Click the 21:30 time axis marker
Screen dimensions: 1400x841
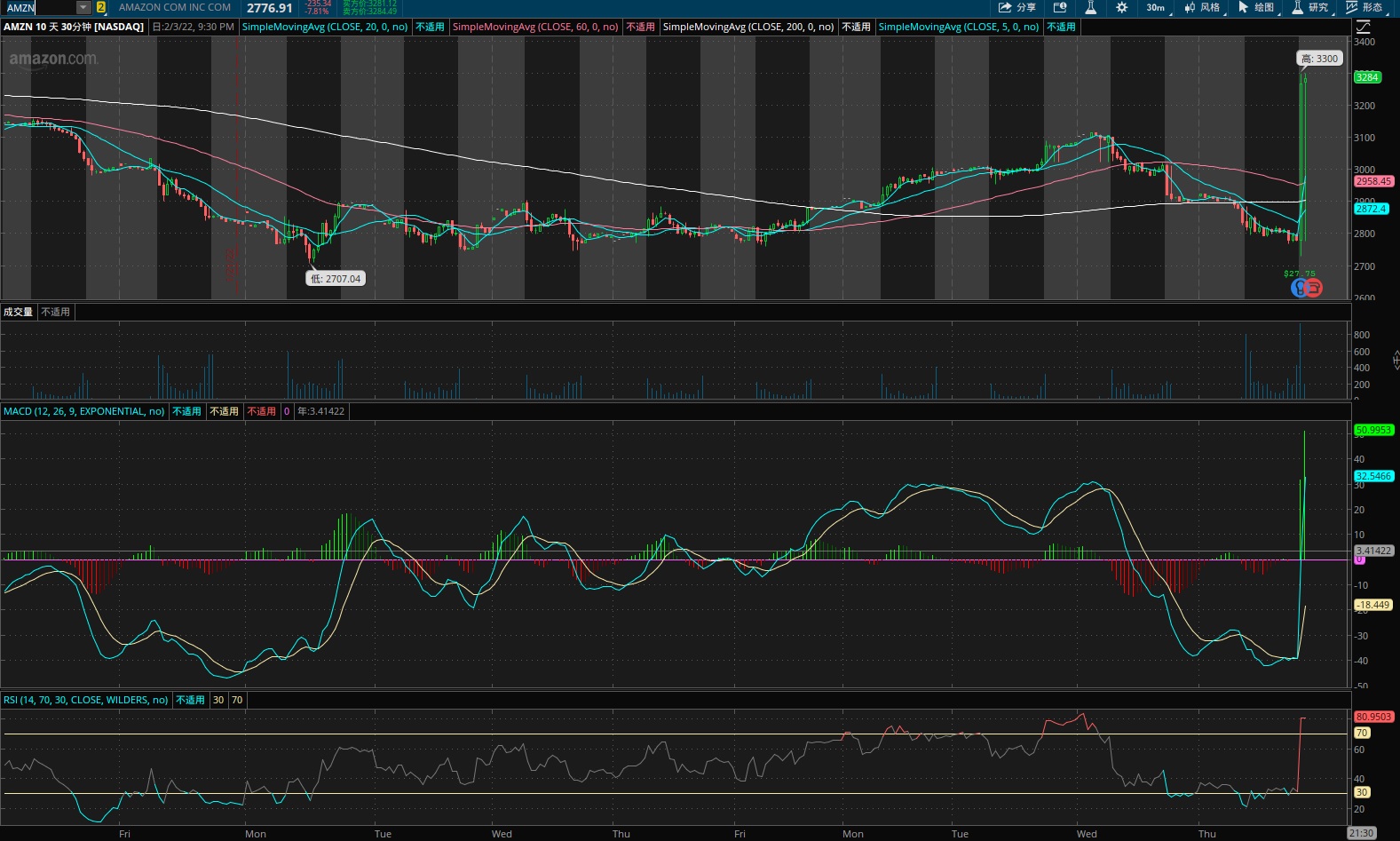(x=1361, y=833)
